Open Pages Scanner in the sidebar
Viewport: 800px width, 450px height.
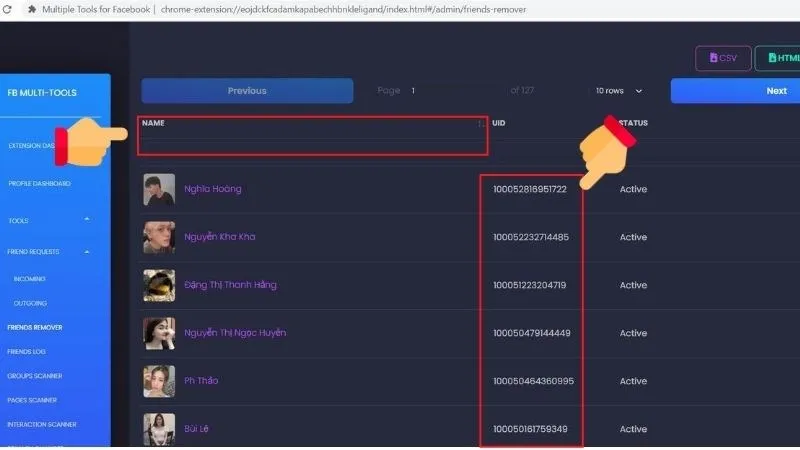tap(32, 400)
